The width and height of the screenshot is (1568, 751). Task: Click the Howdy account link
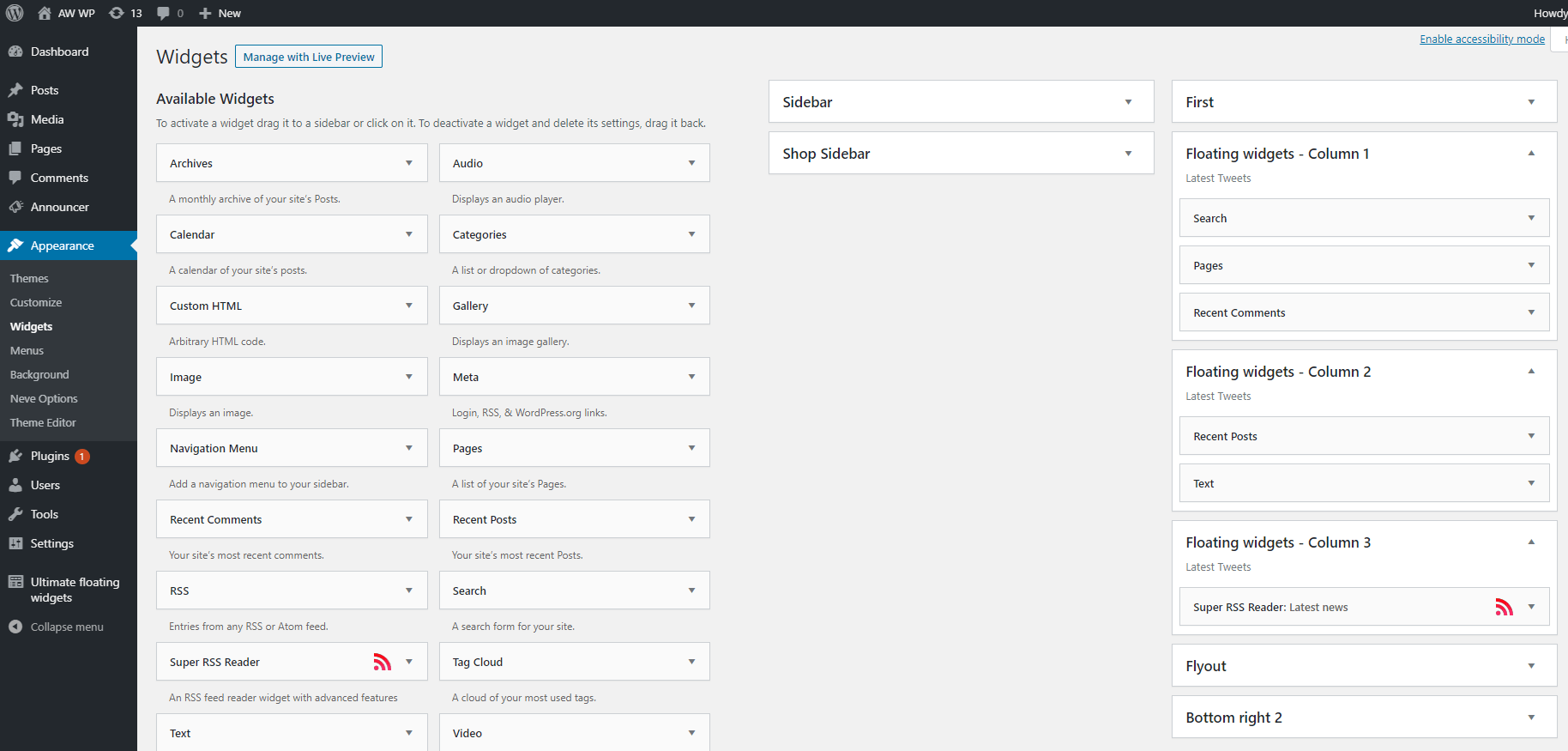coord(1551,13)
